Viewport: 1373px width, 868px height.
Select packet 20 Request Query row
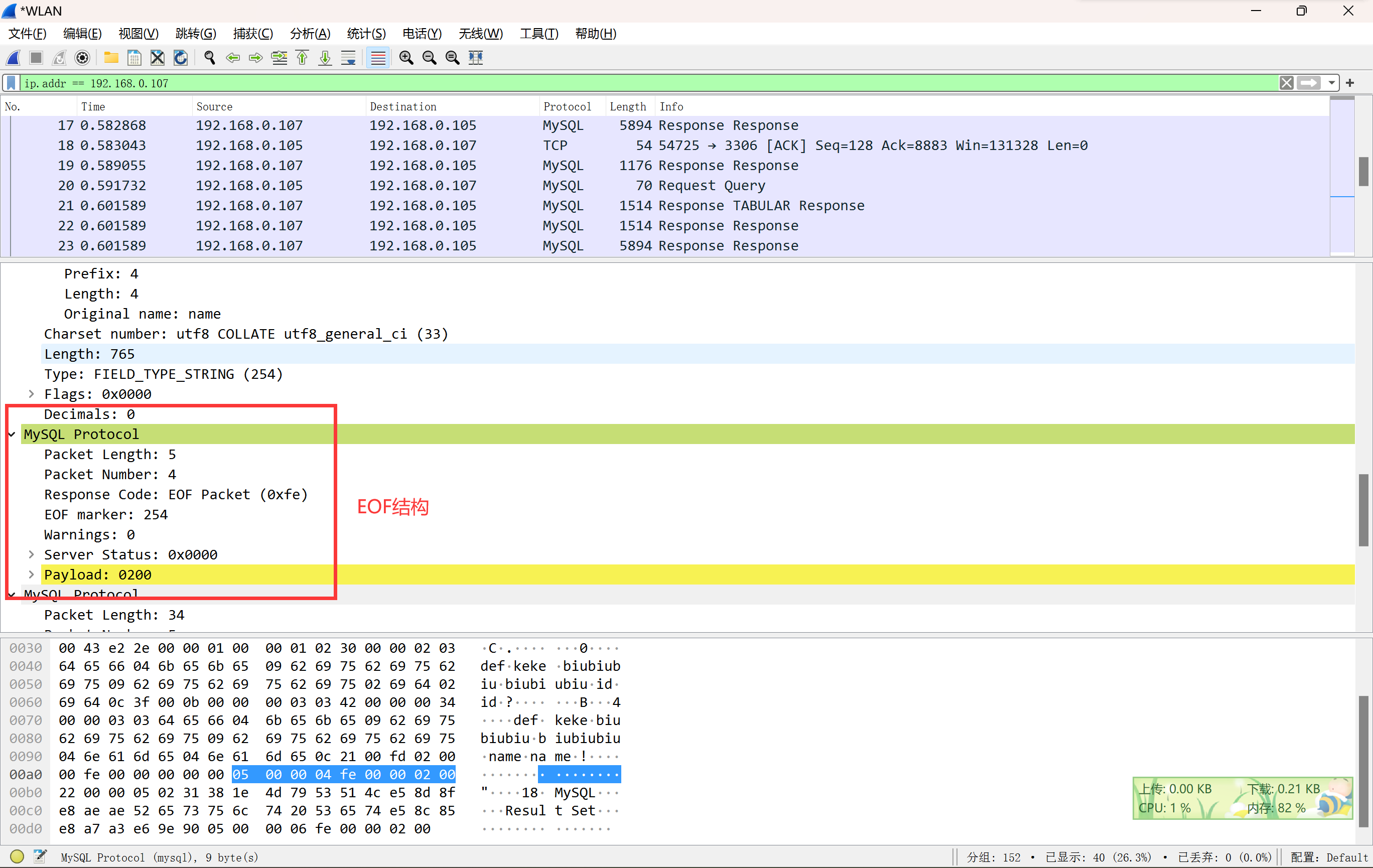click(665, 185)
